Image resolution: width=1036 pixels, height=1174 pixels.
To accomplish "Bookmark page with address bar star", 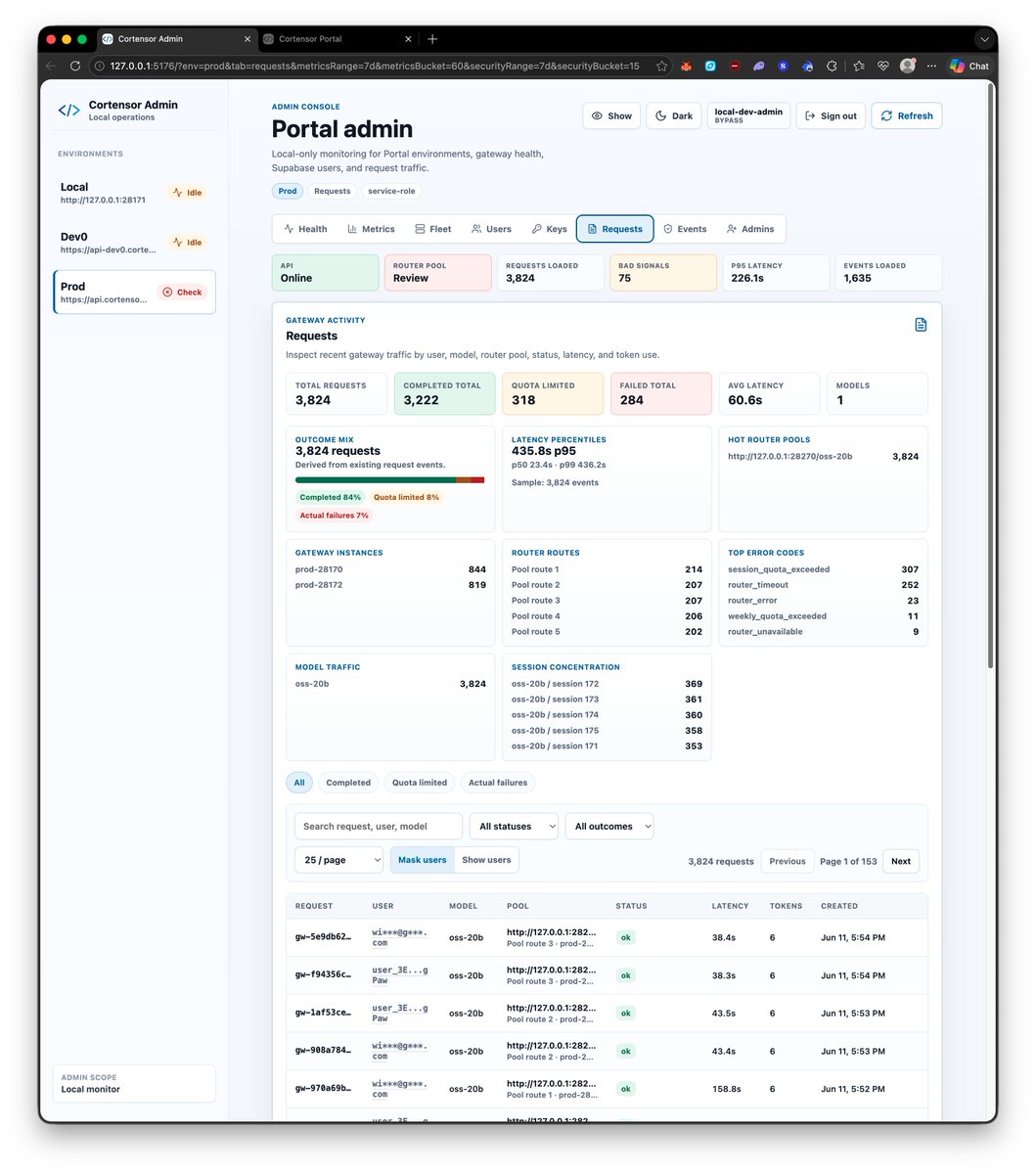I will click(662, 67).
